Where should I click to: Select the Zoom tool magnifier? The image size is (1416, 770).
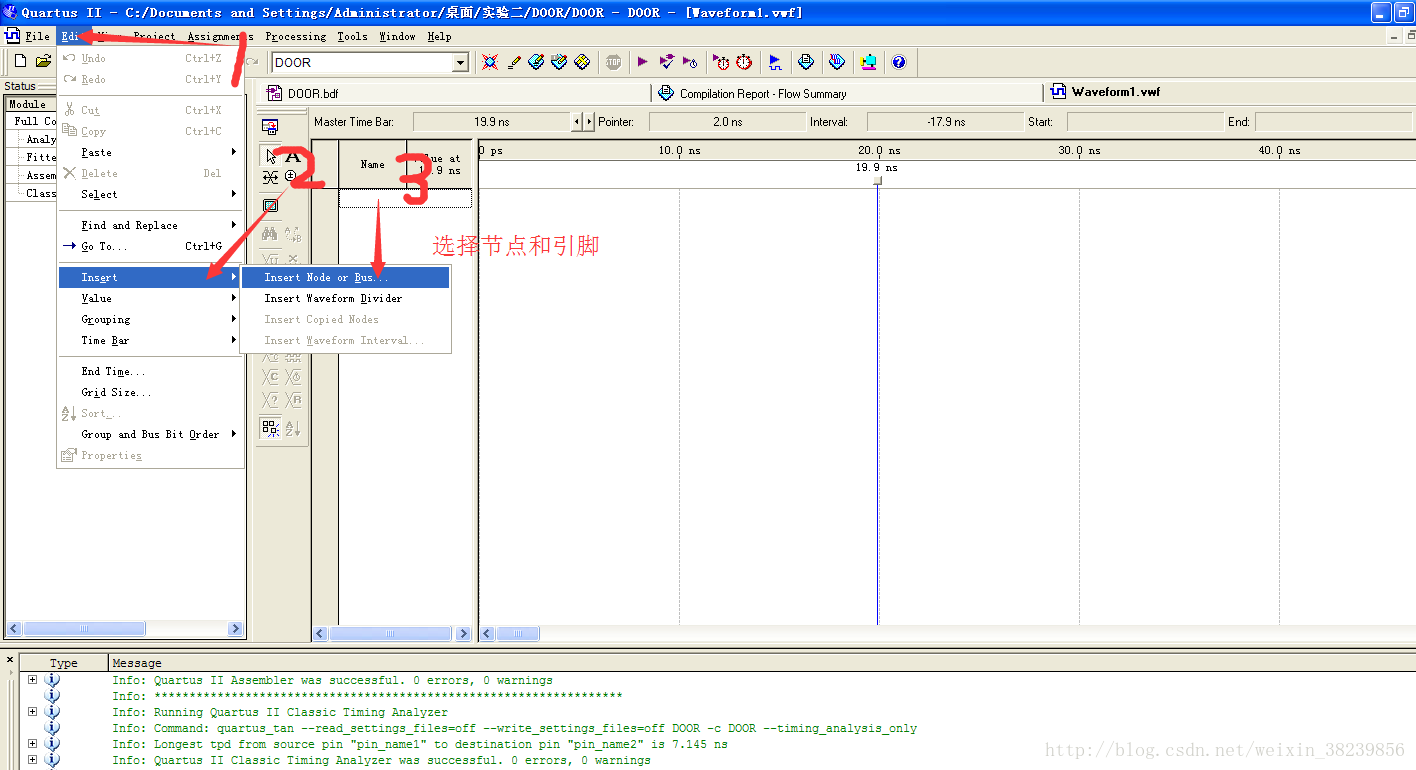(x=291, y=176)
